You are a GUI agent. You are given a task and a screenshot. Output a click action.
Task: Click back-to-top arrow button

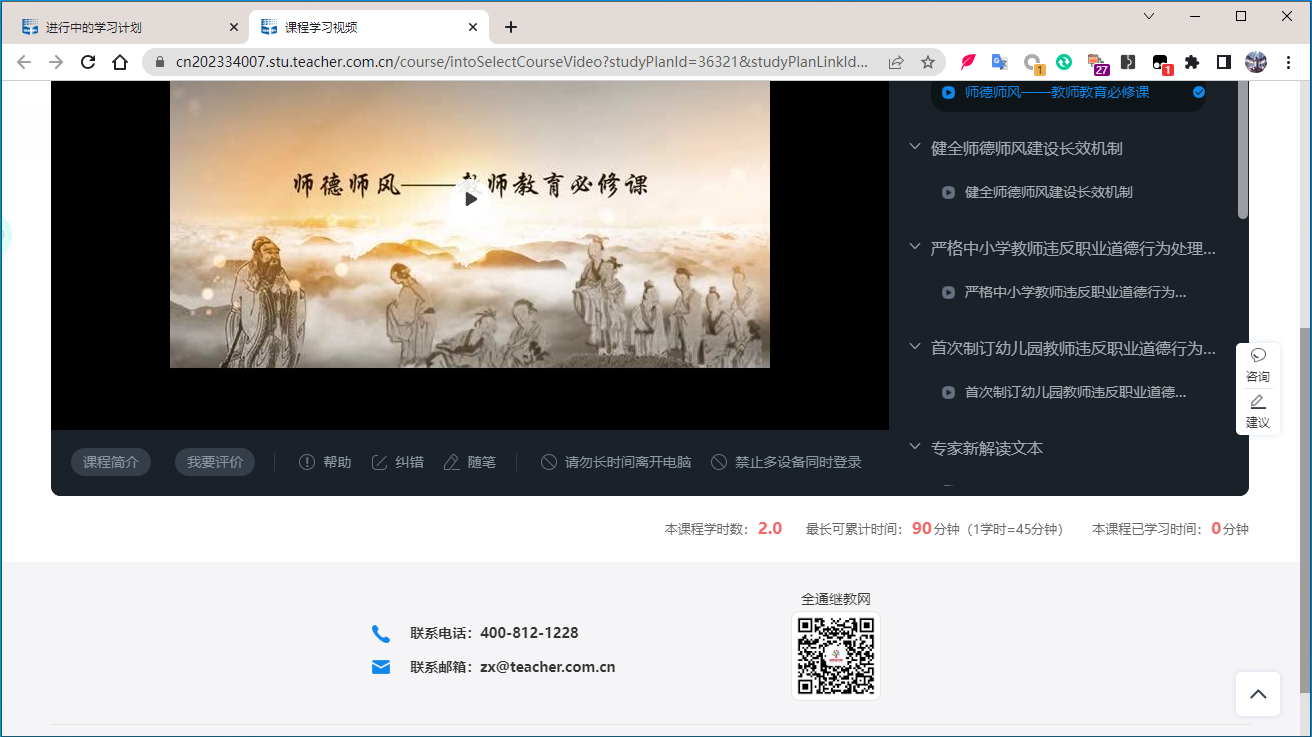click(x=1258, y=694)
